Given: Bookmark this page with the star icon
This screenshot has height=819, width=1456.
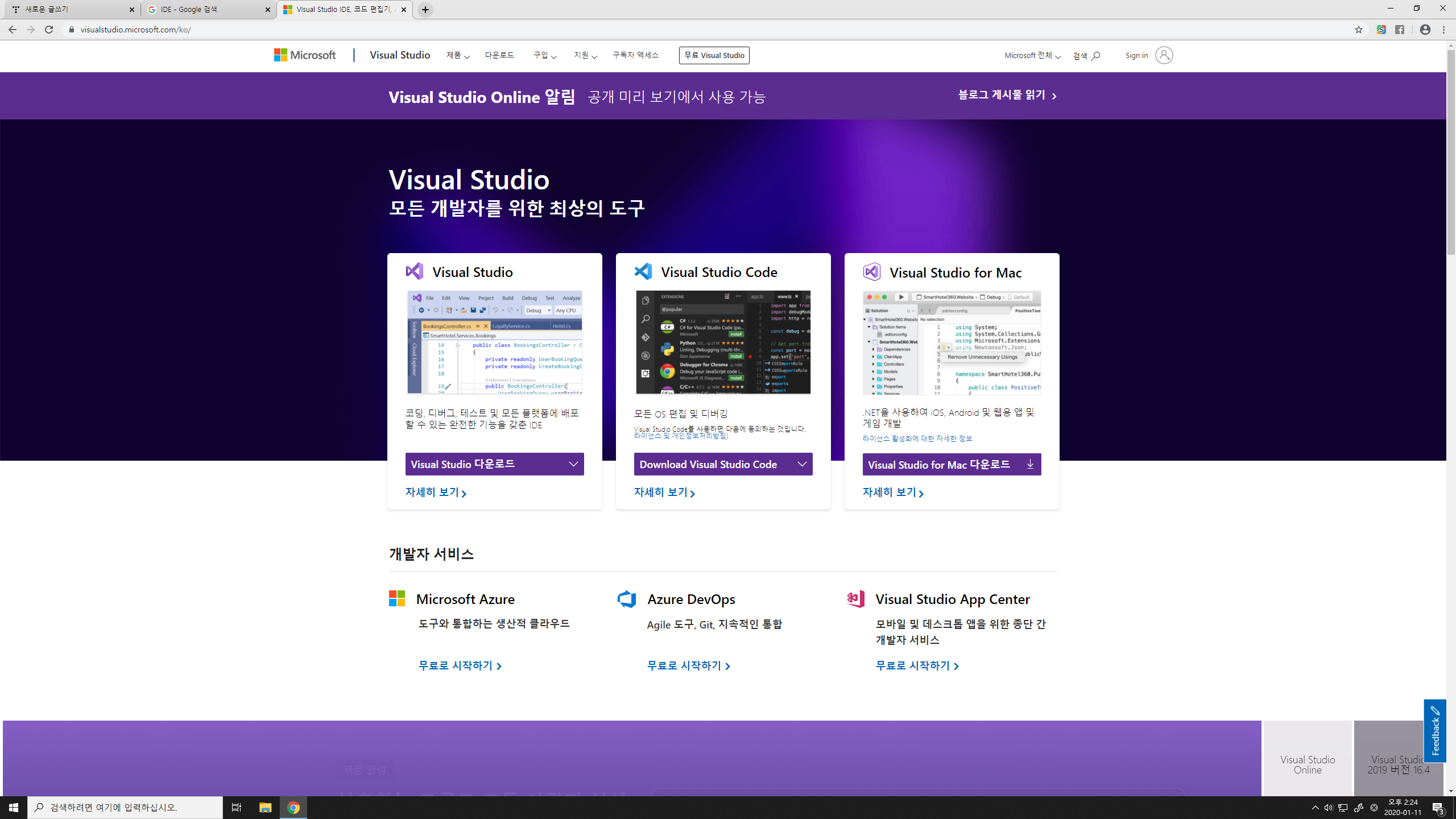Looking at the screenshot, I should click(x=1359, y=30).
